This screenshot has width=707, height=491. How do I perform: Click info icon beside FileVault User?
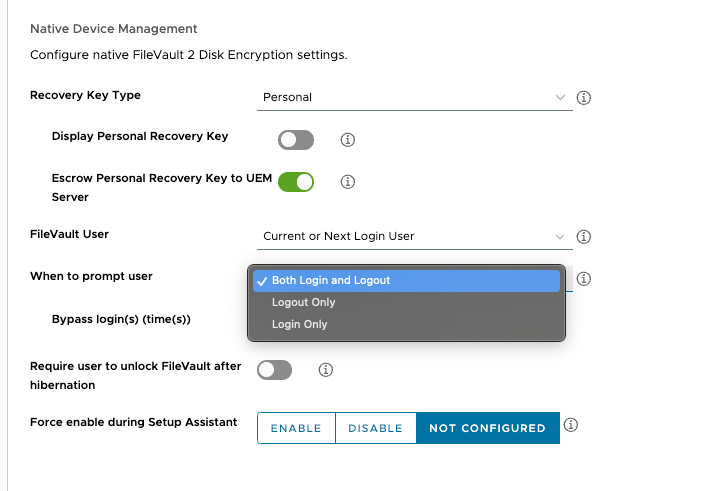click(x=583, y=237)
